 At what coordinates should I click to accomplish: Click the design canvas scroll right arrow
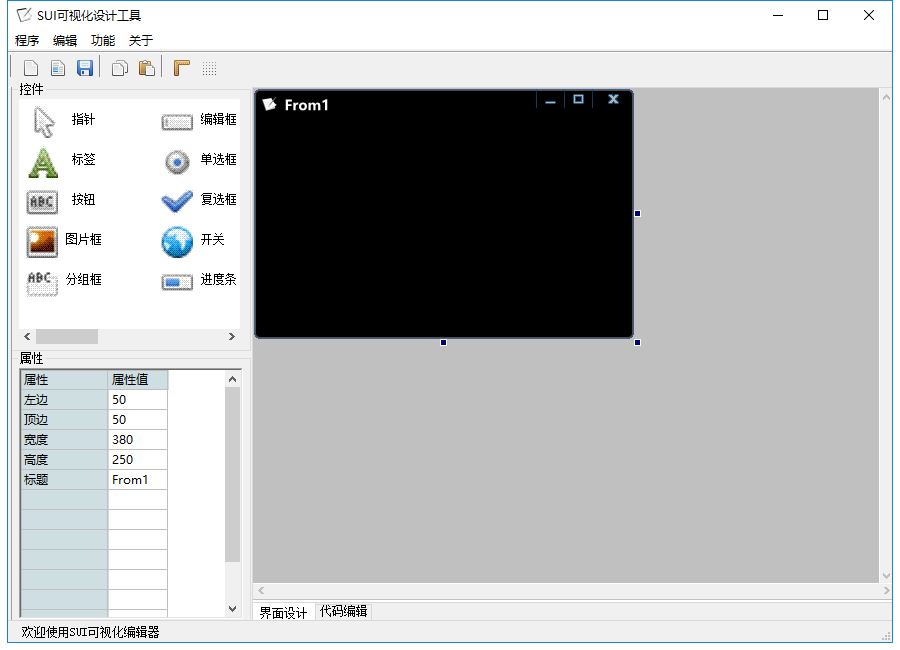(x=886, y=590)
